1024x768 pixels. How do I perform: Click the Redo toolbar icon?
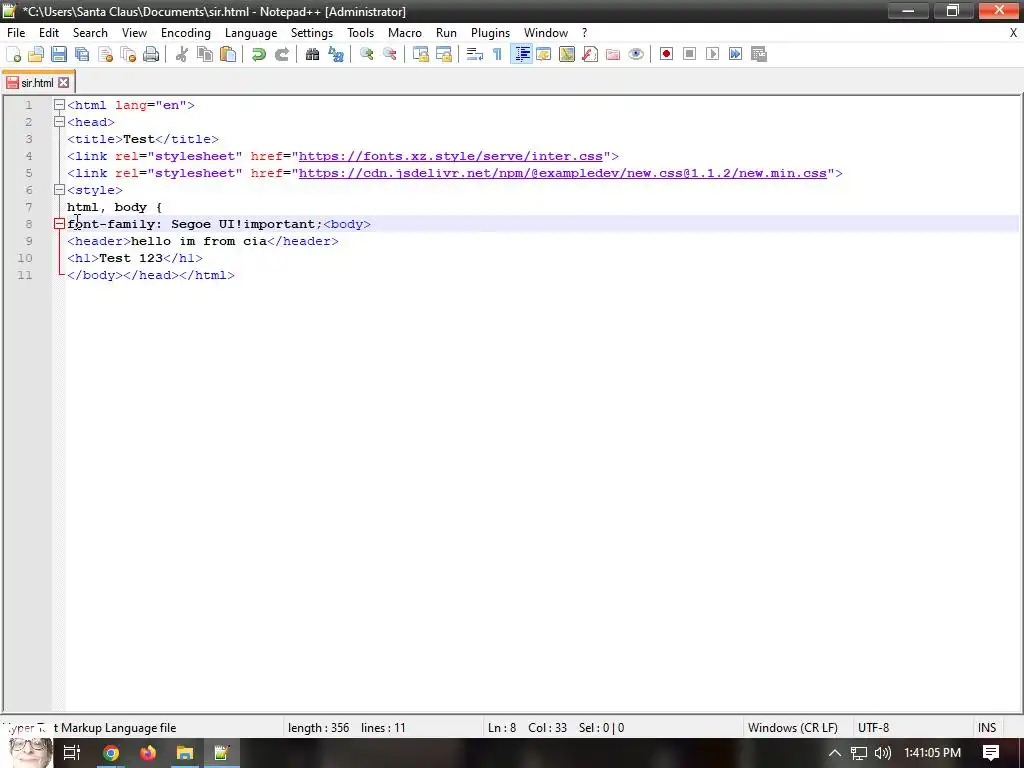point(281,54)
